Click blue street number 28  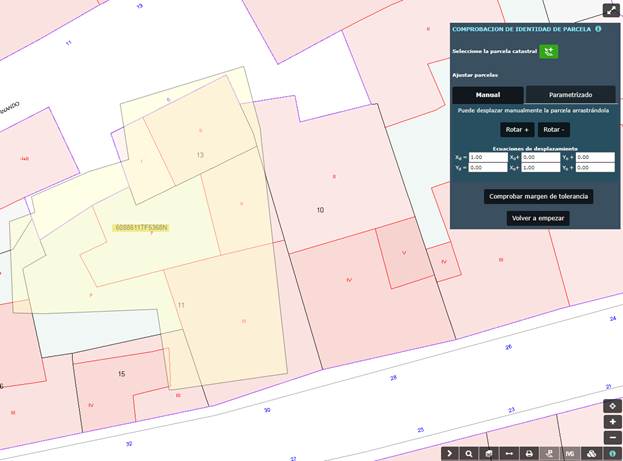393,378
